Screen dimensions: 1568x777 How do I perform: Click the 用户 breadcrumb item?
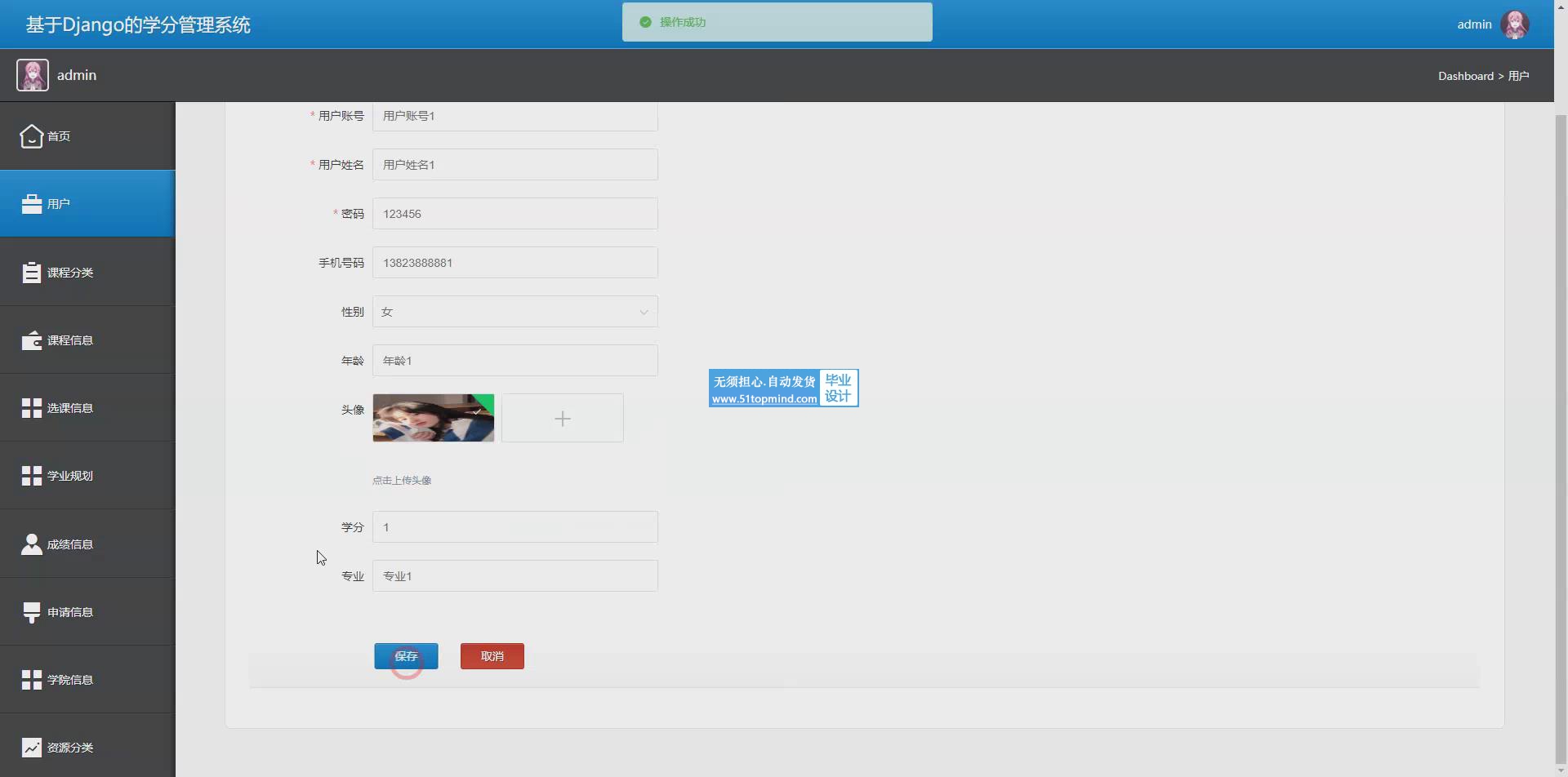tap(1519, 76)
